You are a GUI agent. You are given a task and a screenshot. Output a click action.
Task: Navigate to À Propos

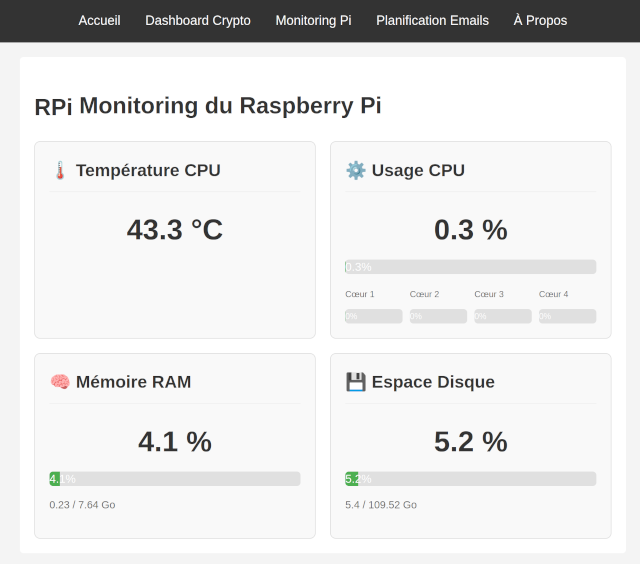tap(540, 20)
